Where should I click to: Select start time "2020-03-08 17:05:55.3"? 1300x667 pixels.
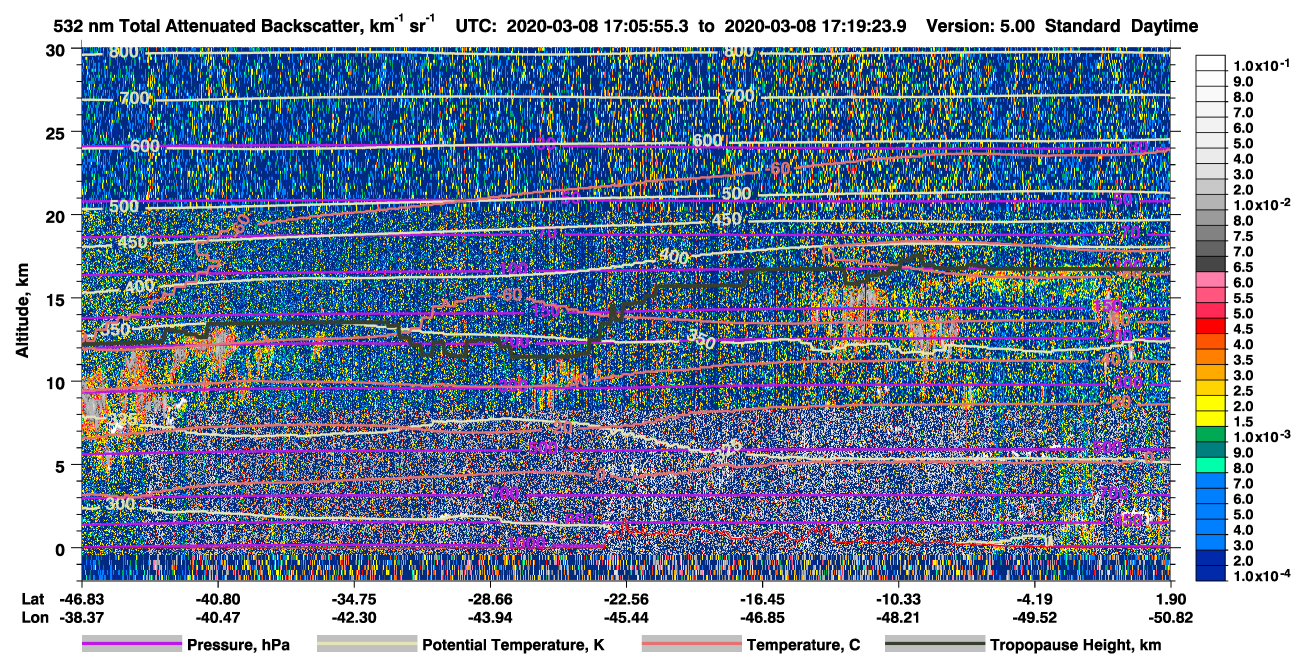598,25
